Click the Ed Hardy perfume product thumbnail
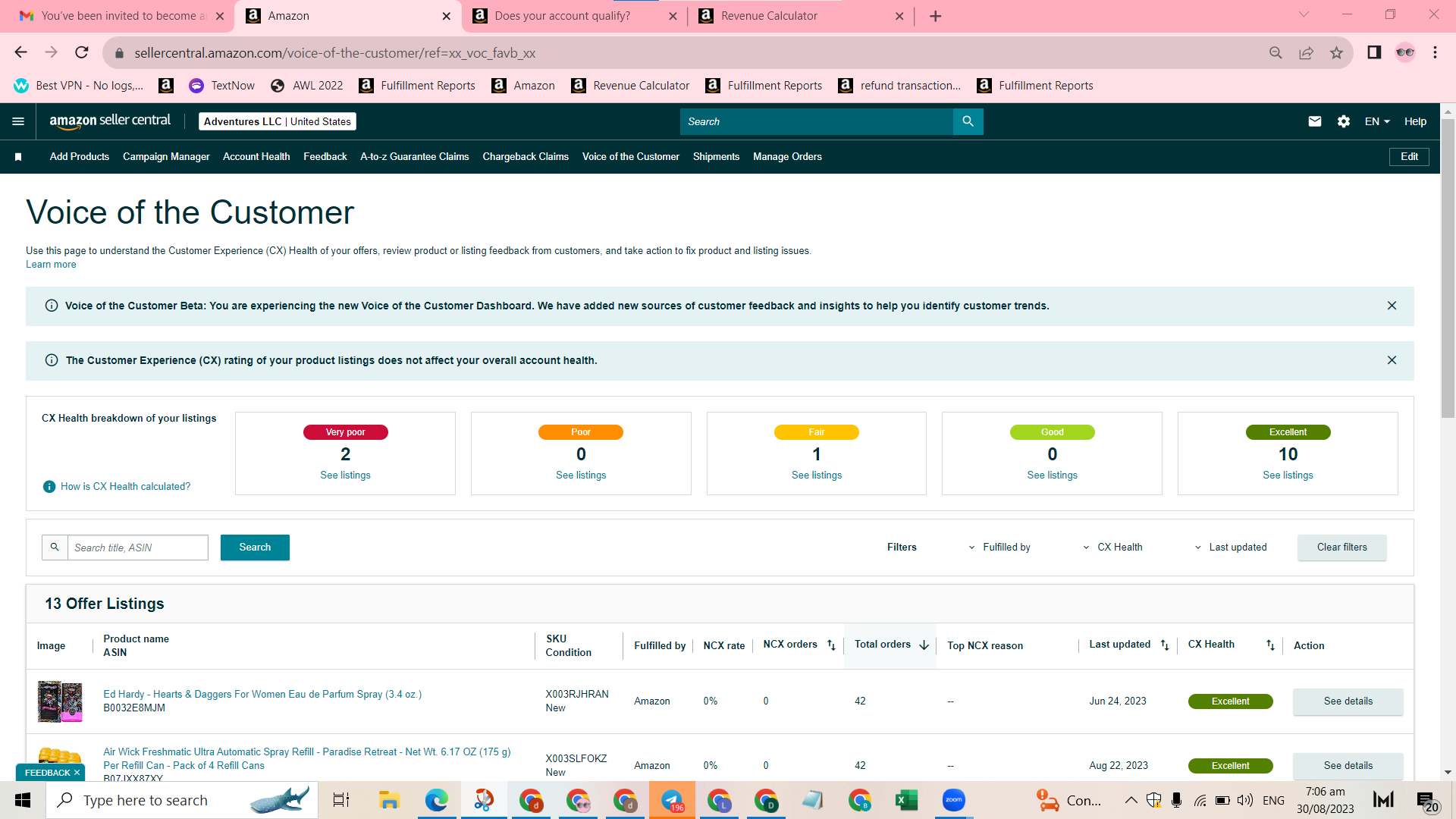1456x819 pixels. pyautogui.click(x=60, y=701)
